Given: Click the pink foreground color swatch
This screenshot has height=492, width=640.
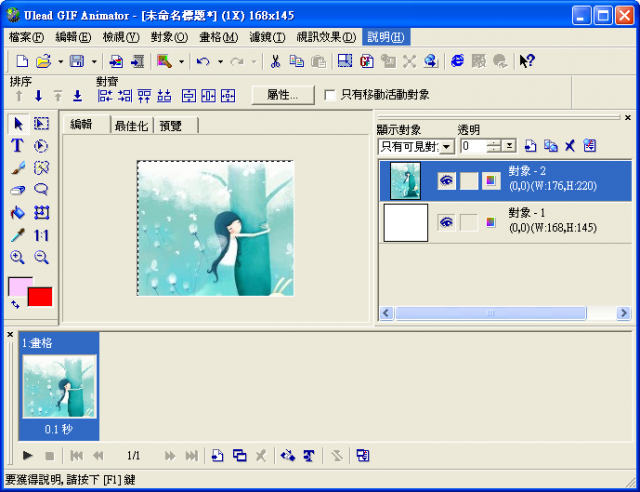Looking at the screenshot, I should pos(18,285).
